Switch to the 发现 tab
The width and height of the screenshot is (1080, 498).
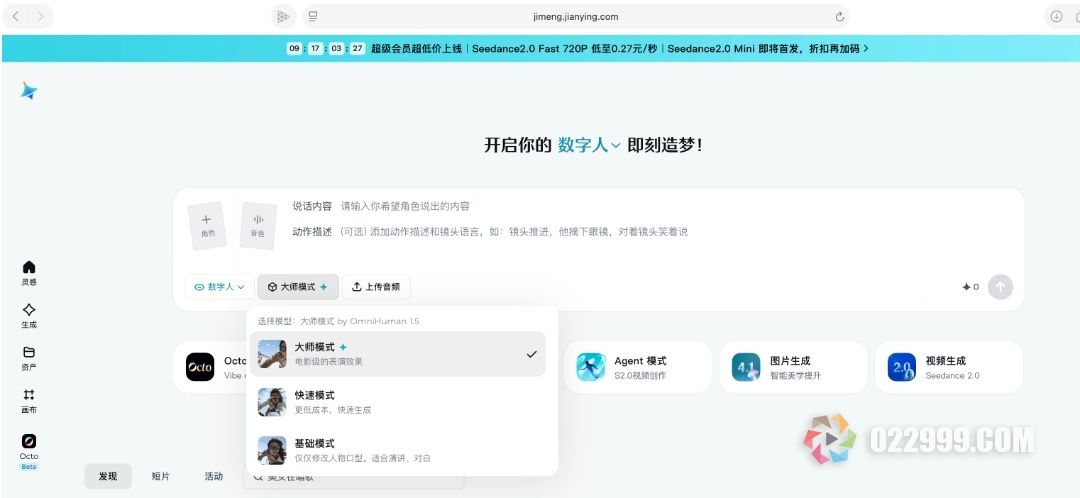coord(108,476)
